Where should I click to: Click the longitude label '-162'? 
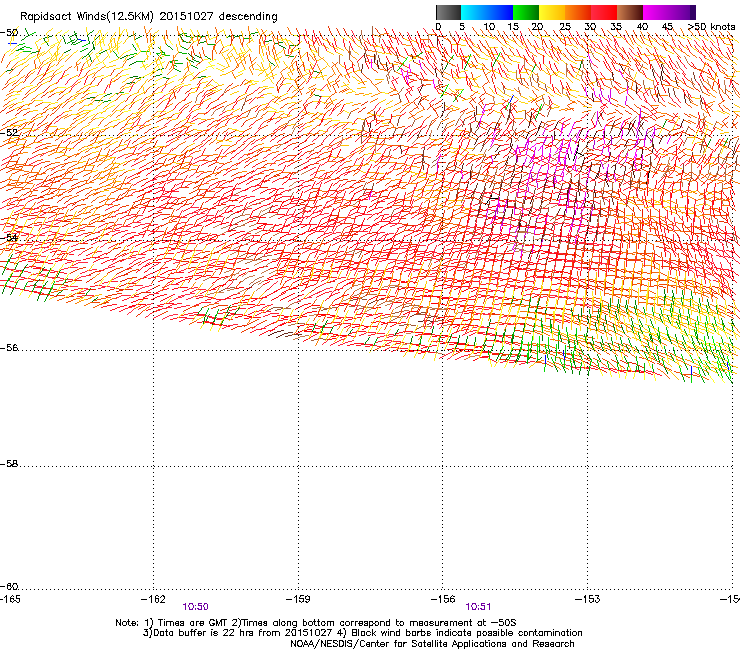point(153,599)
